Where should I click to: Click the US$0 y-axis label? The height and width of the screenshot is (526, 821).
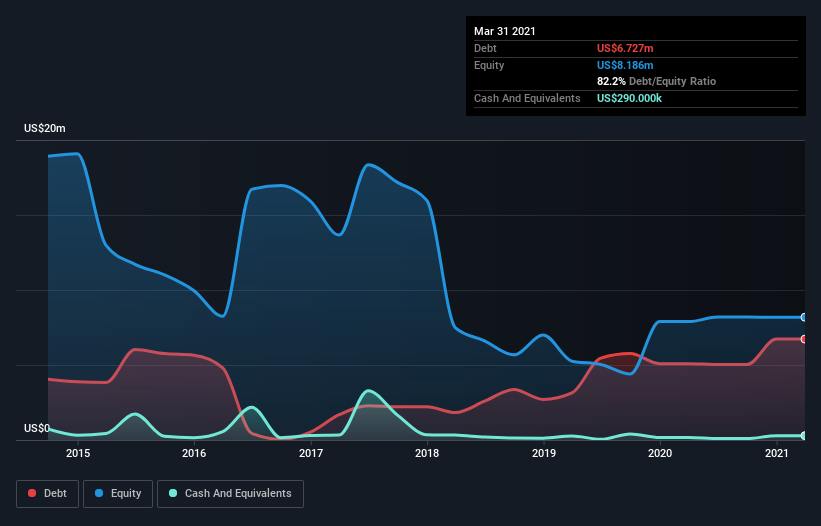37,428
